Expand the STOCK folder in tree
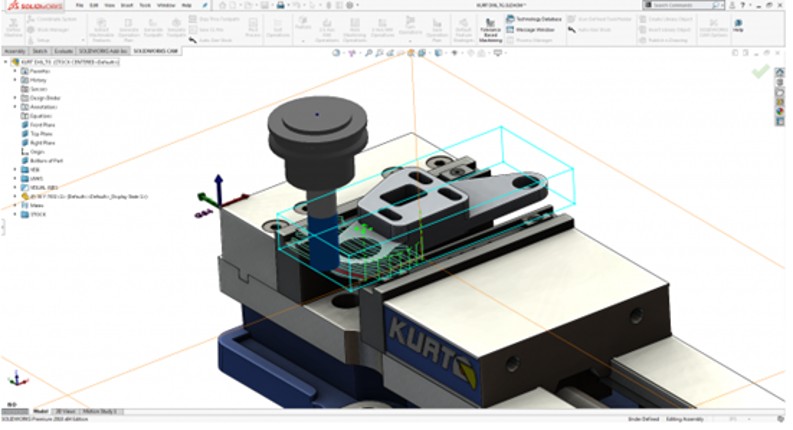This screenshot has height=430, width=793. pos(15,214)
